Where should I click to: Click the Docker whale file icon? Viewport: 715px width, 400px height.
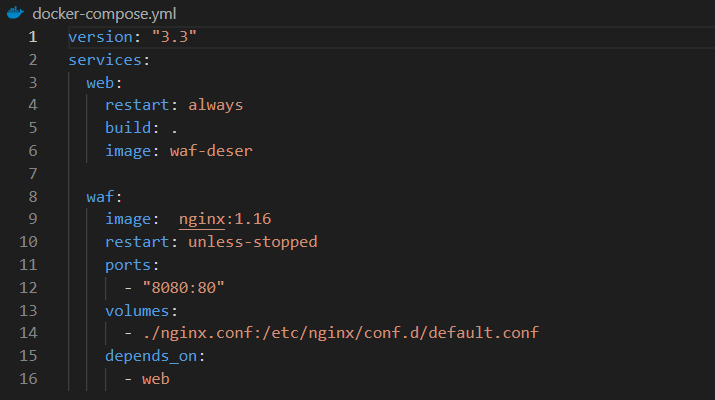point(13,12)
